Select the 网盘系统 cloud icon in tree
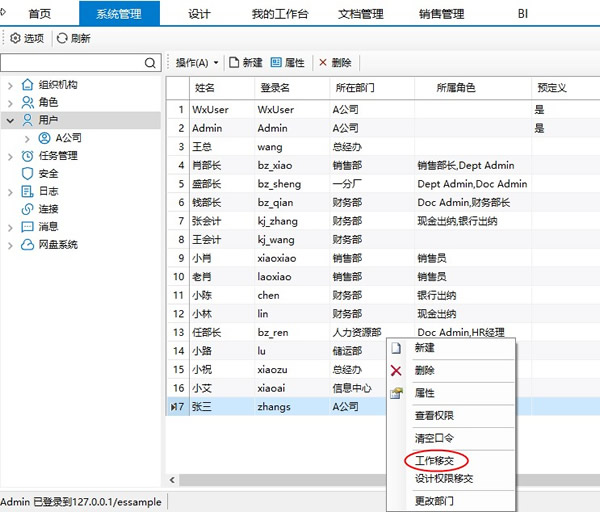600x512 pixels. pyautogui.click(x=27, y=245)
